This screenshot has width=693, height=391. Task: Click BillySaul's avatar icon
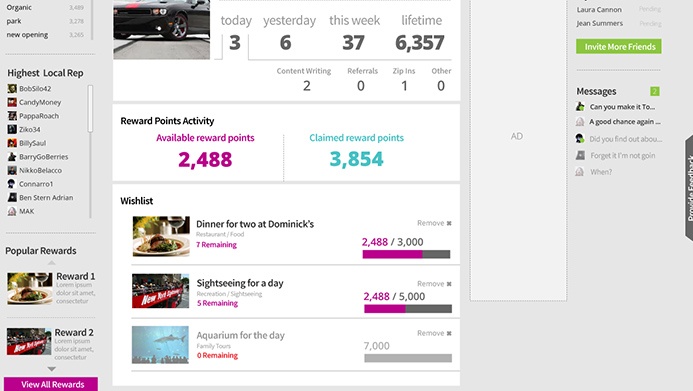tap(12, 143)
